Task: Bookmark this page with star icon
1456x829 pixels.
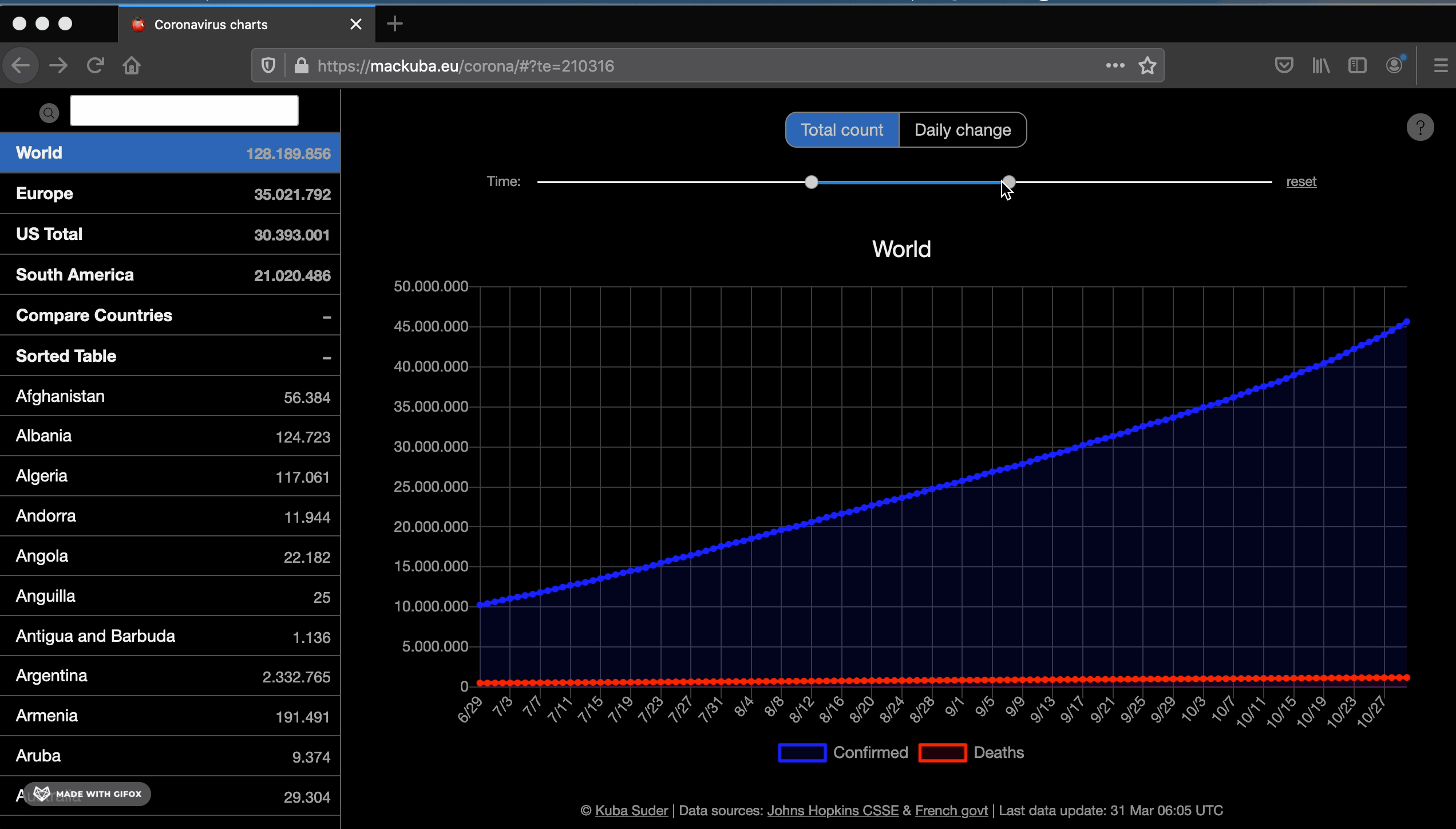Action: pos(1147,66)
